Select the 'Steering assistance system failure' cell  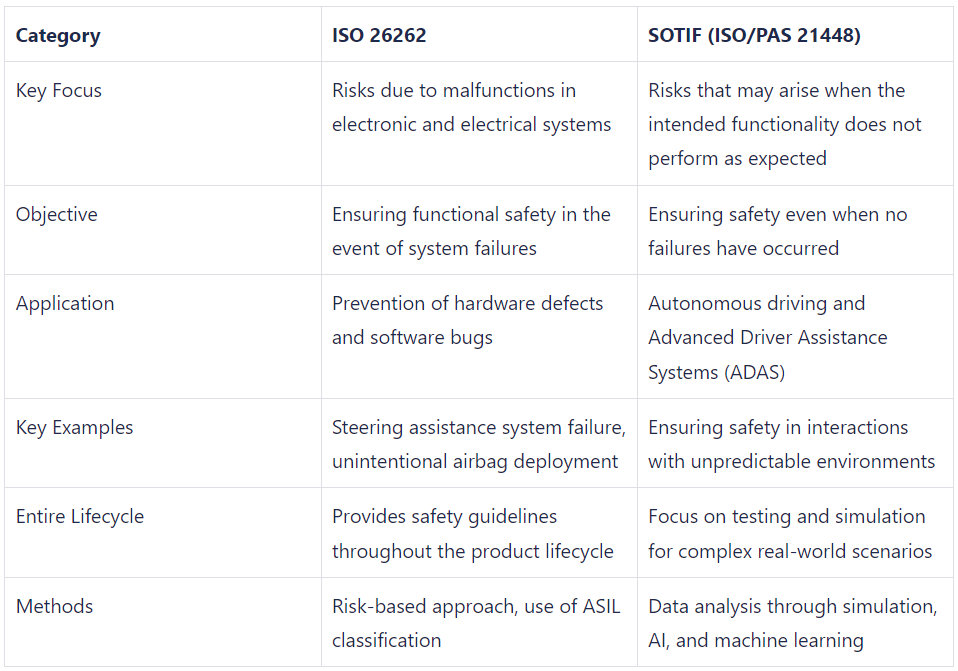pos(478,444)
